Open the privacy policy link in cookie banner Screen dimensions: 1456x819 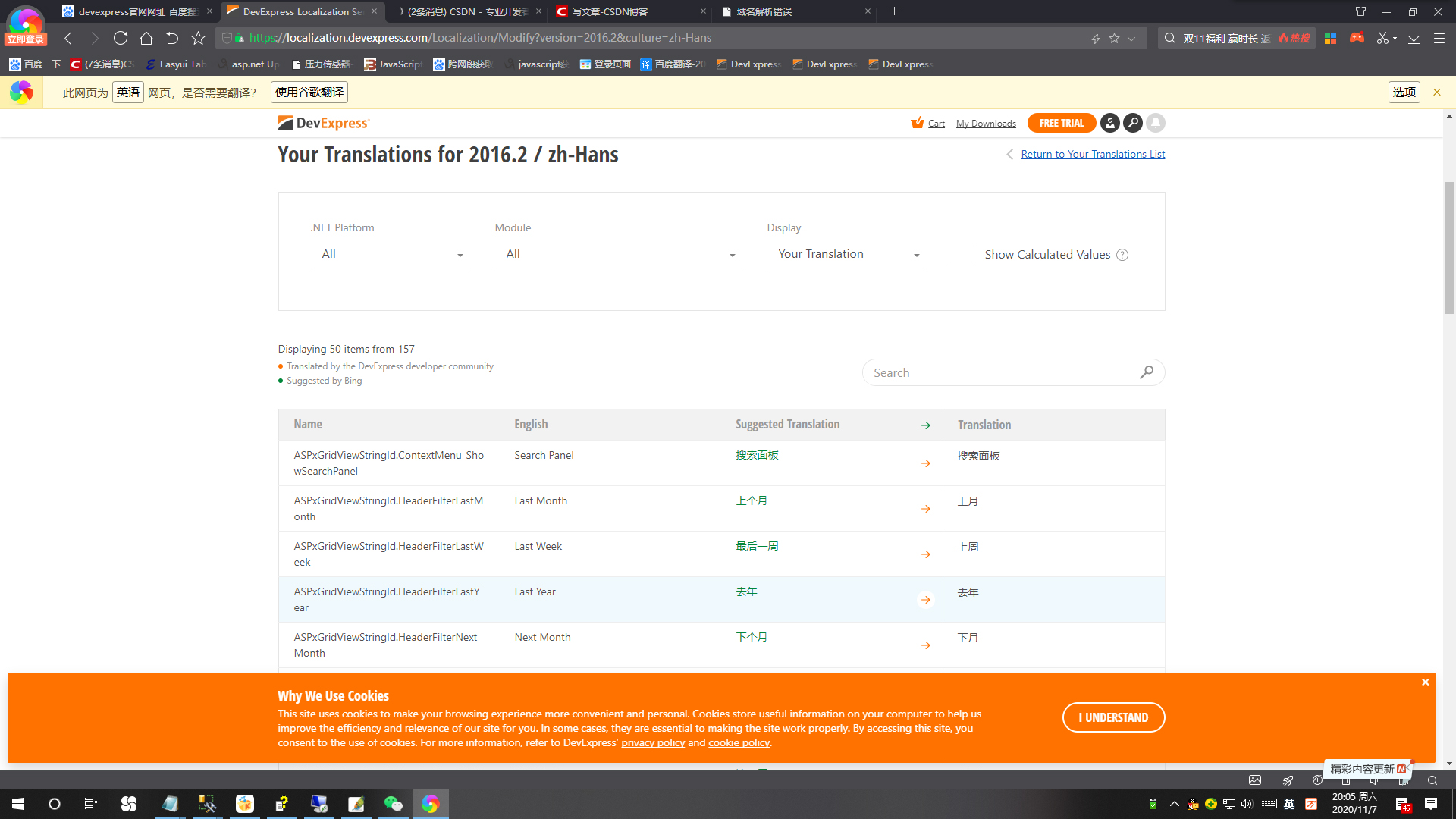tap(653, 743)
